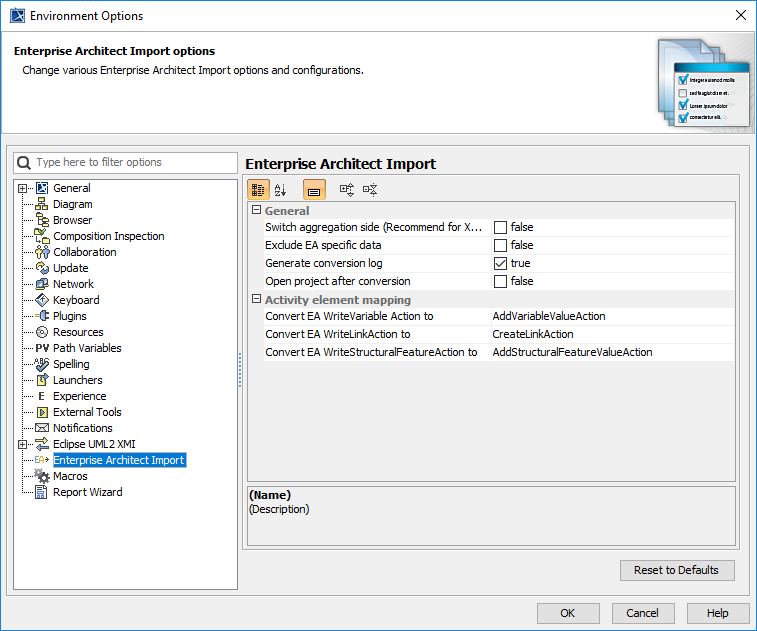Click the Reset to Defaults button

pos(677,570)
